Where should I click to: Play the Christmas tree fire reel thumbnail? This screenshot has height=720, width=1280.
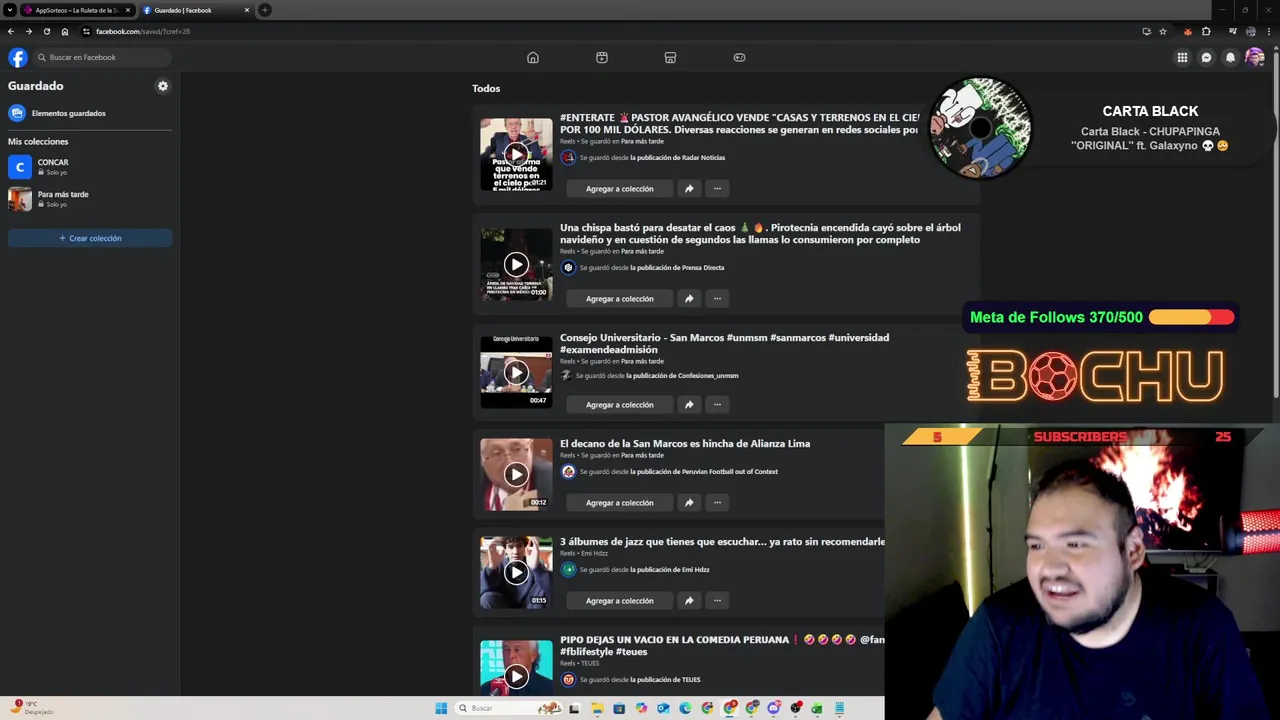(x=516, y=264)
